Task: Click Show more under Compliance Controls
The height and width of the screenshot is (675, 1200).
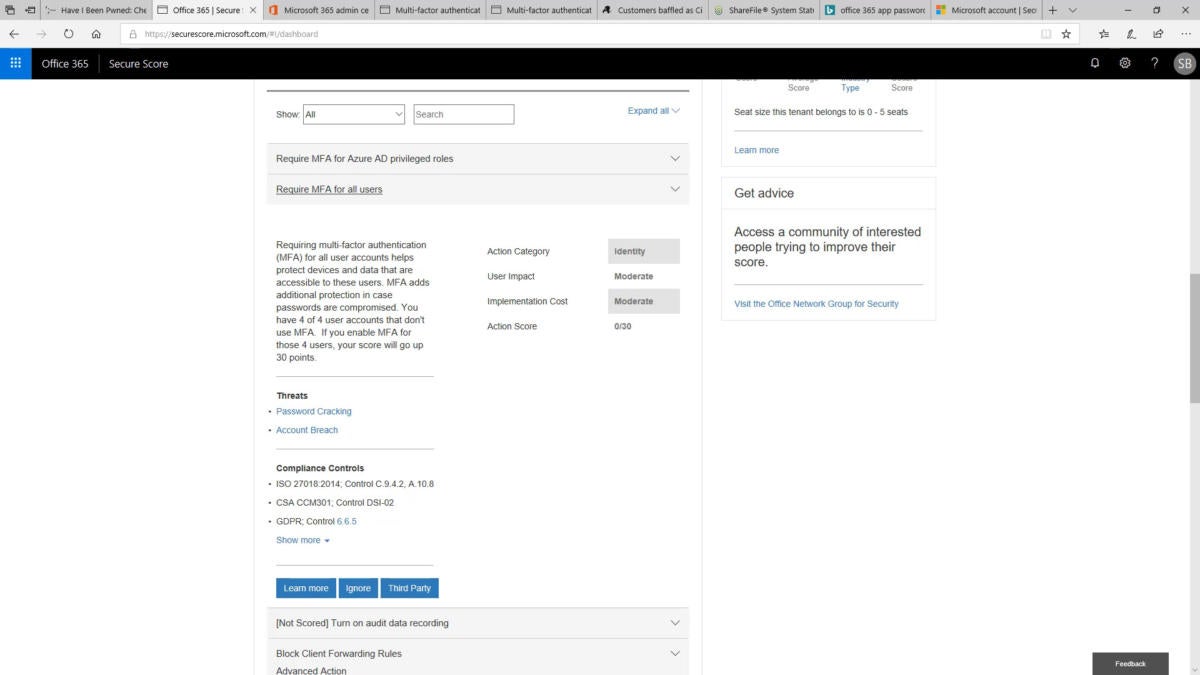Action: pyautogui.click(x=303, y=540)
